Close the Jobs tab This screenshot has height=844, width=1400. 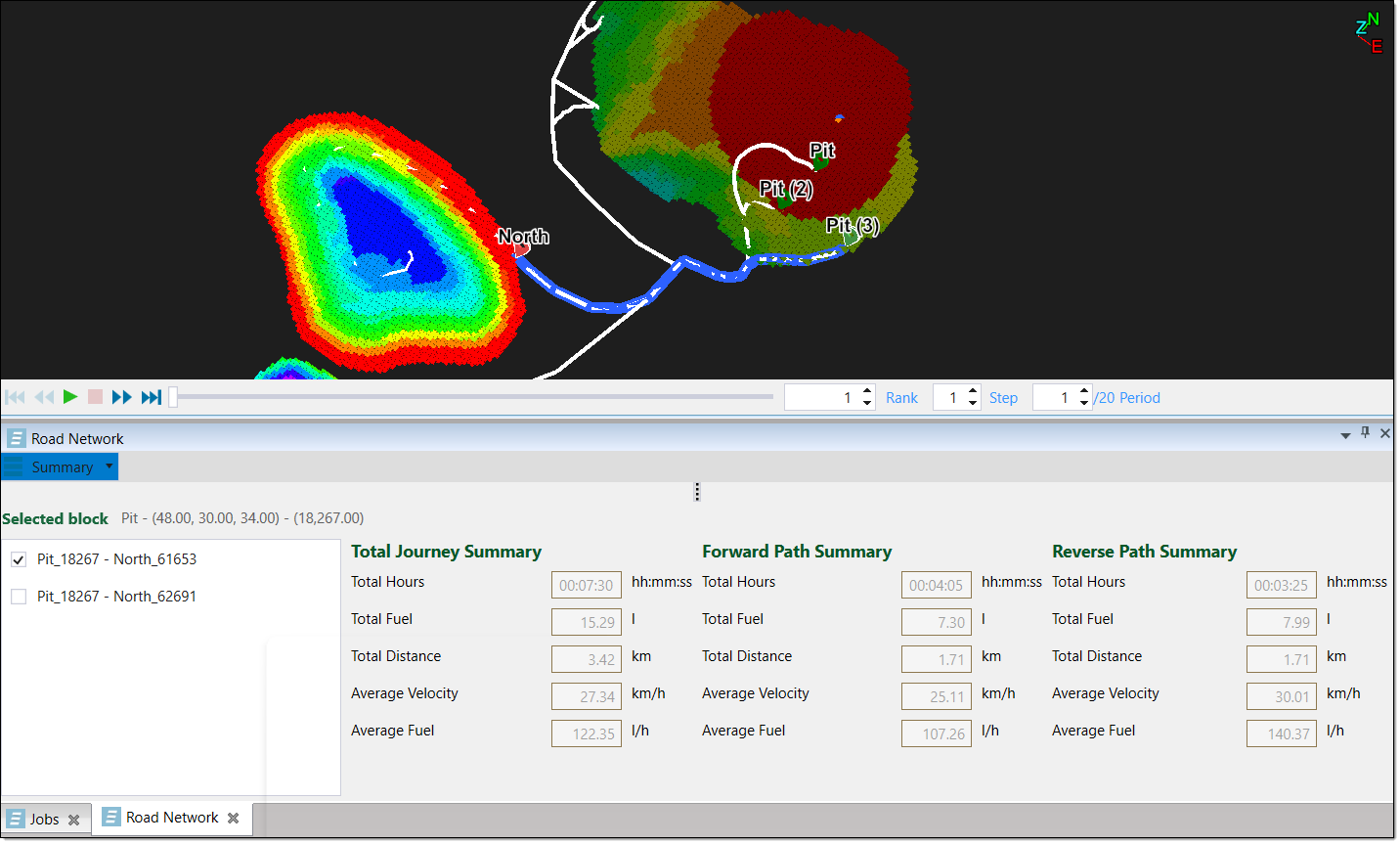click(73, 821)
